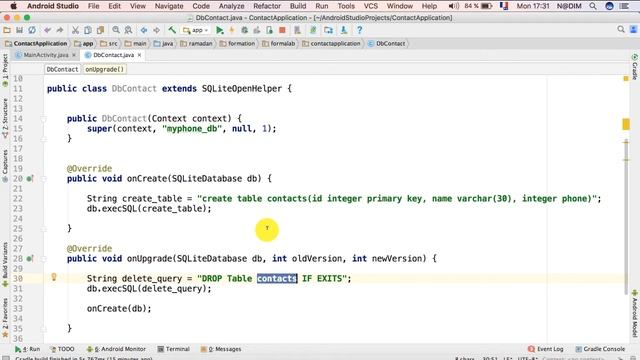This screenshot has height=360, width=640.
Task: Open the Gradle Console panel
Action: (600, 349)
